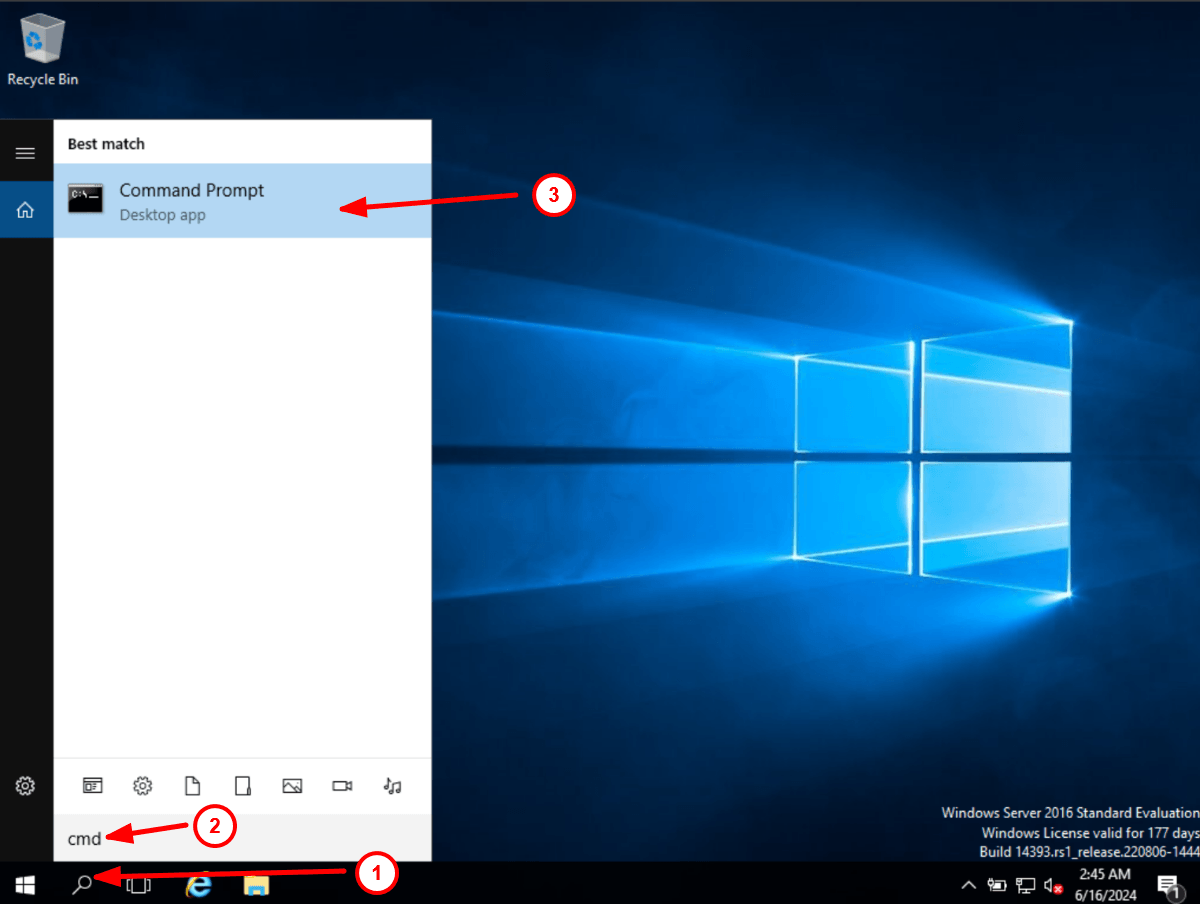The height and width of the screenshot is (904, 1200).
Task: Expand hidden icons in the system tray
Action: click(968, 885)
